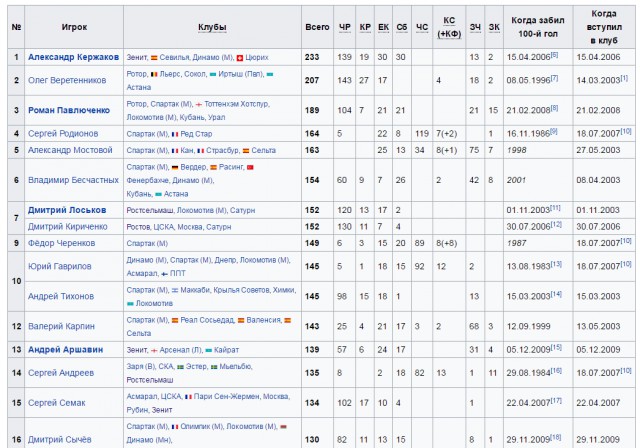
Task: Open Владимир Бесчастных player link
Action: 73,180
